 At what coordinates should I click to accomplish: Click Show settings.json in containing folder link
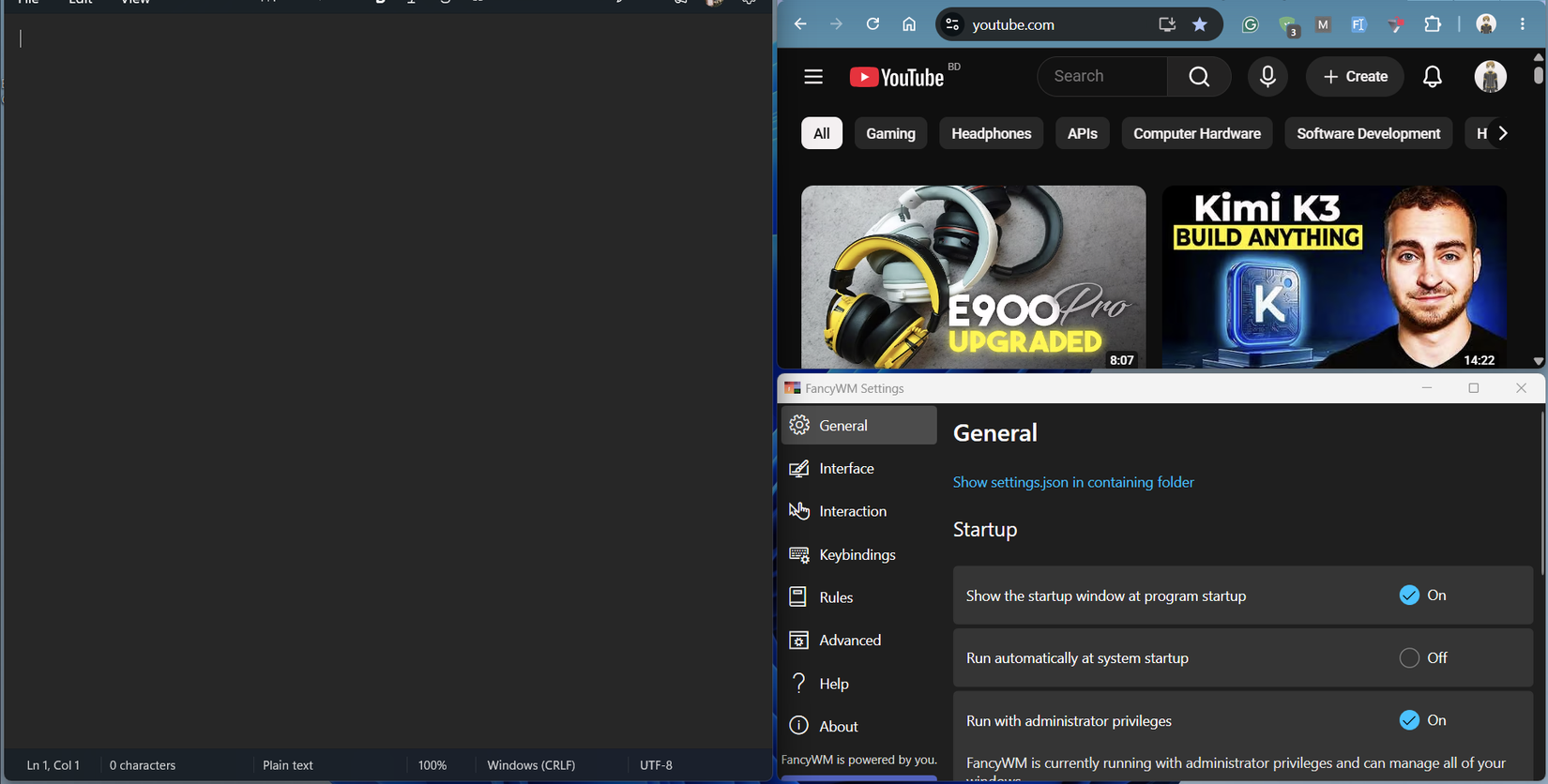coord(1073,483)
